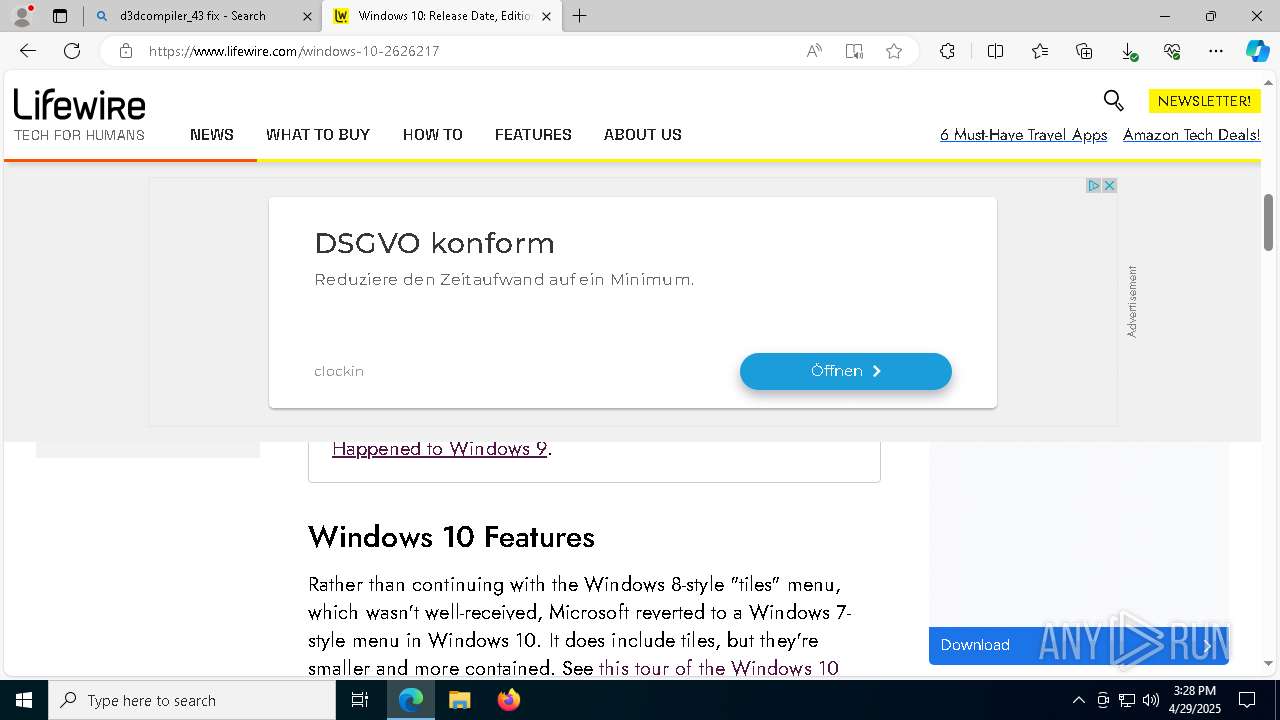
Task: Open a new browser tab
Action: pos(580,16)
